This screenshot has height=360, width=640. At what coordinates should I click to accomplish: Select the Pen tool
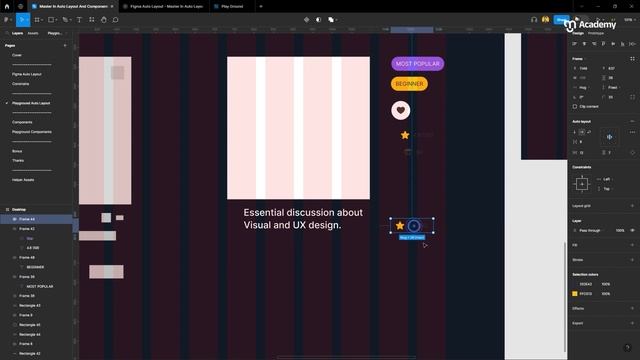click(65, 20)
